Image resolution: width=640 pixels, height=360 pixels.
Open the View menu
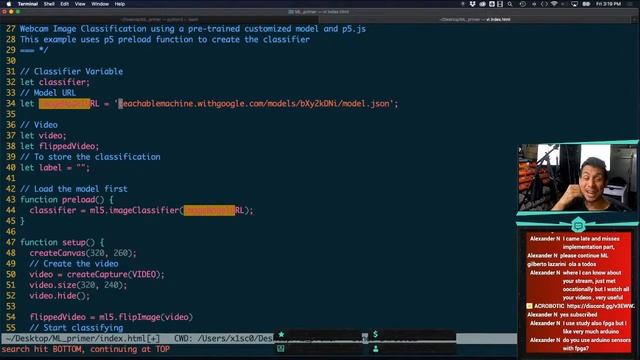click(80, 4)
